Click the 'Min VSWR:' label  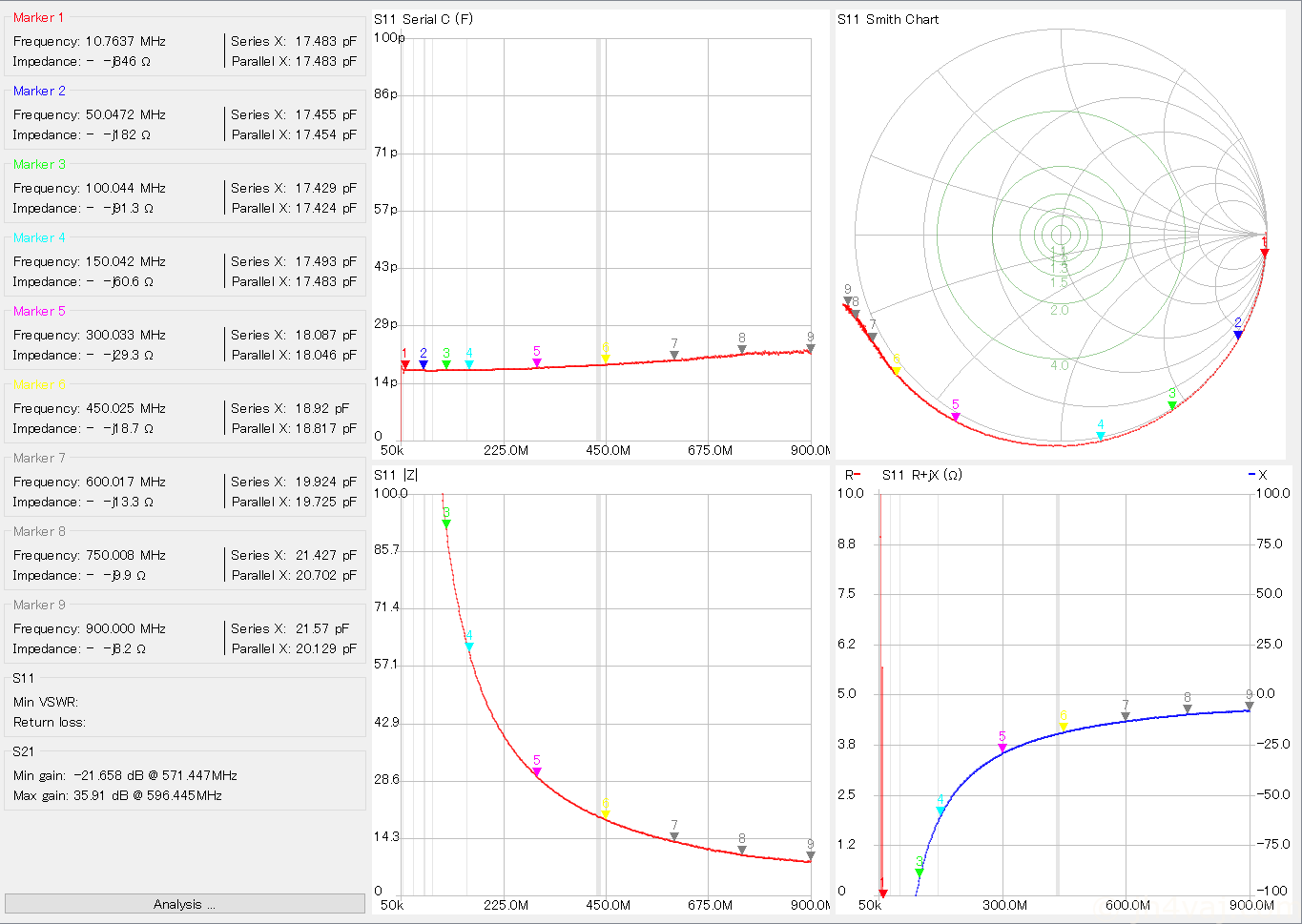(46, 702)
